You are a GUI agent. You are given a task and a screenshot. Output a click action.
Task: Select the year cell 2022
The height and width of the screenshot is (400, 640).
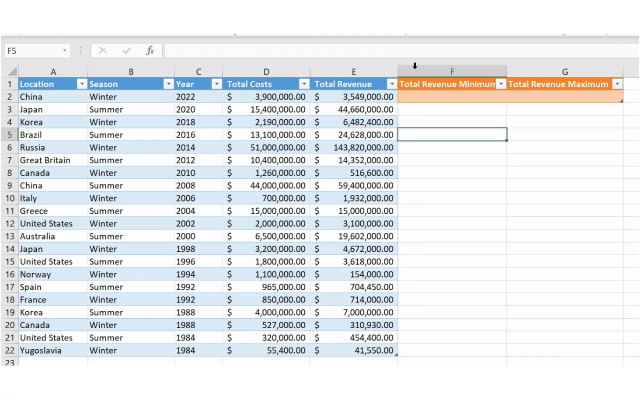click(x=198, y=97)
